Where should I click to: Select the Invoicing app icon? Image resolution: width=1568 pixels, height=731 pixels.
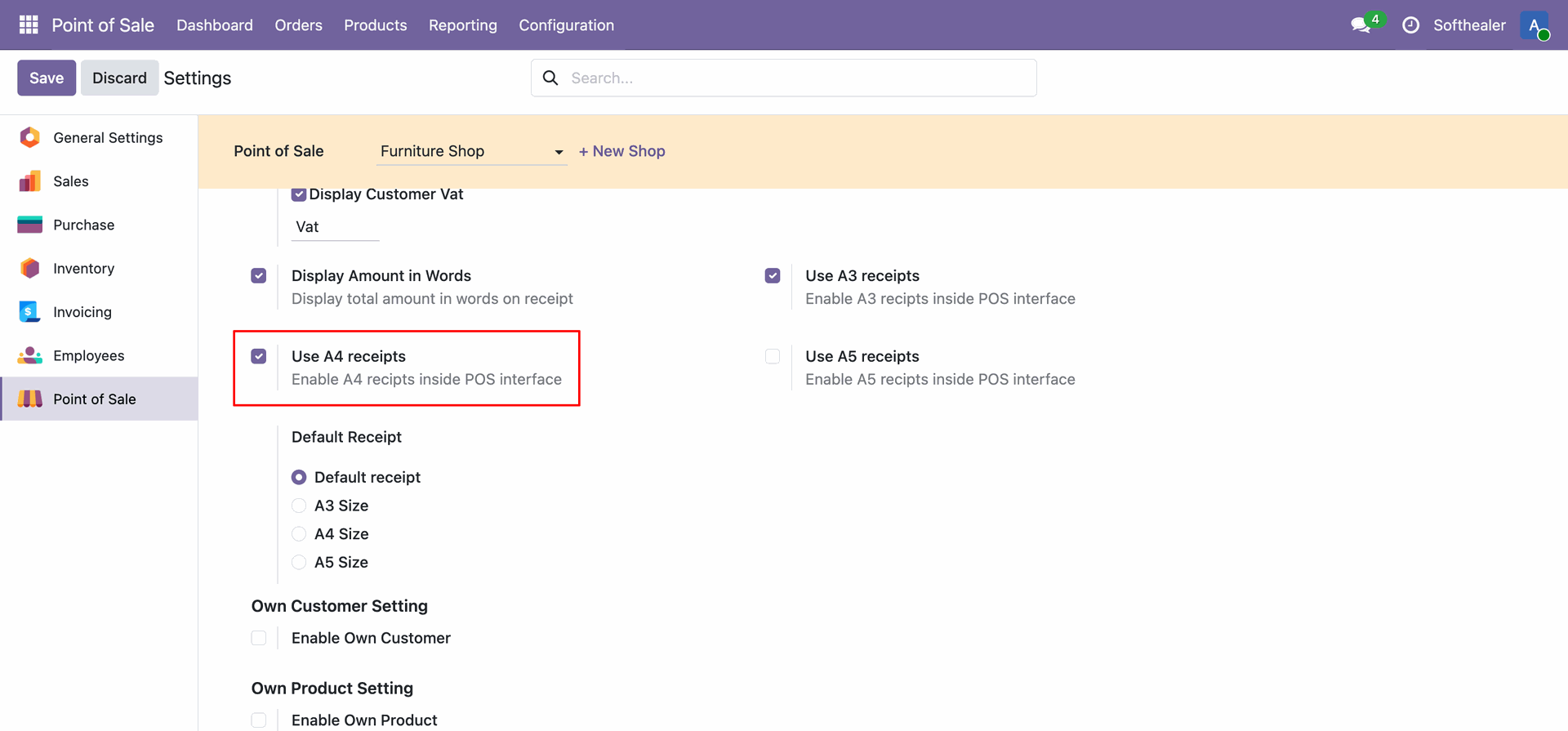click(x=29, y=312)
